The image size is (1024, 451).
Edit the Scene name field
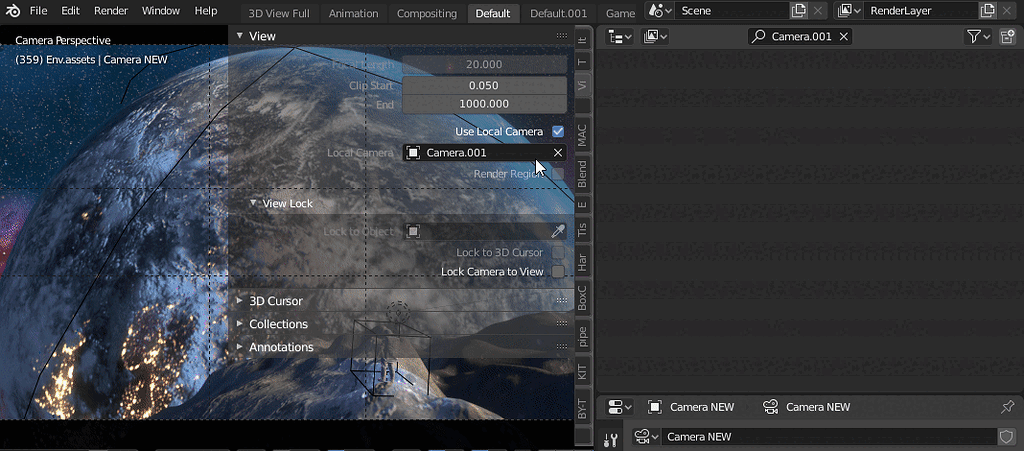click(x=731, y=11)
